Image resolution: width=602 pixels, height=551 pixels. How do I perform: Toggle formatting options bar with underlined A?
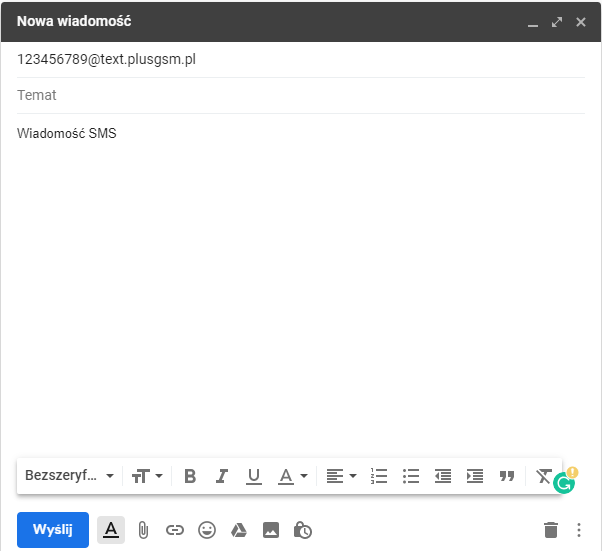[x=111, y=530]
